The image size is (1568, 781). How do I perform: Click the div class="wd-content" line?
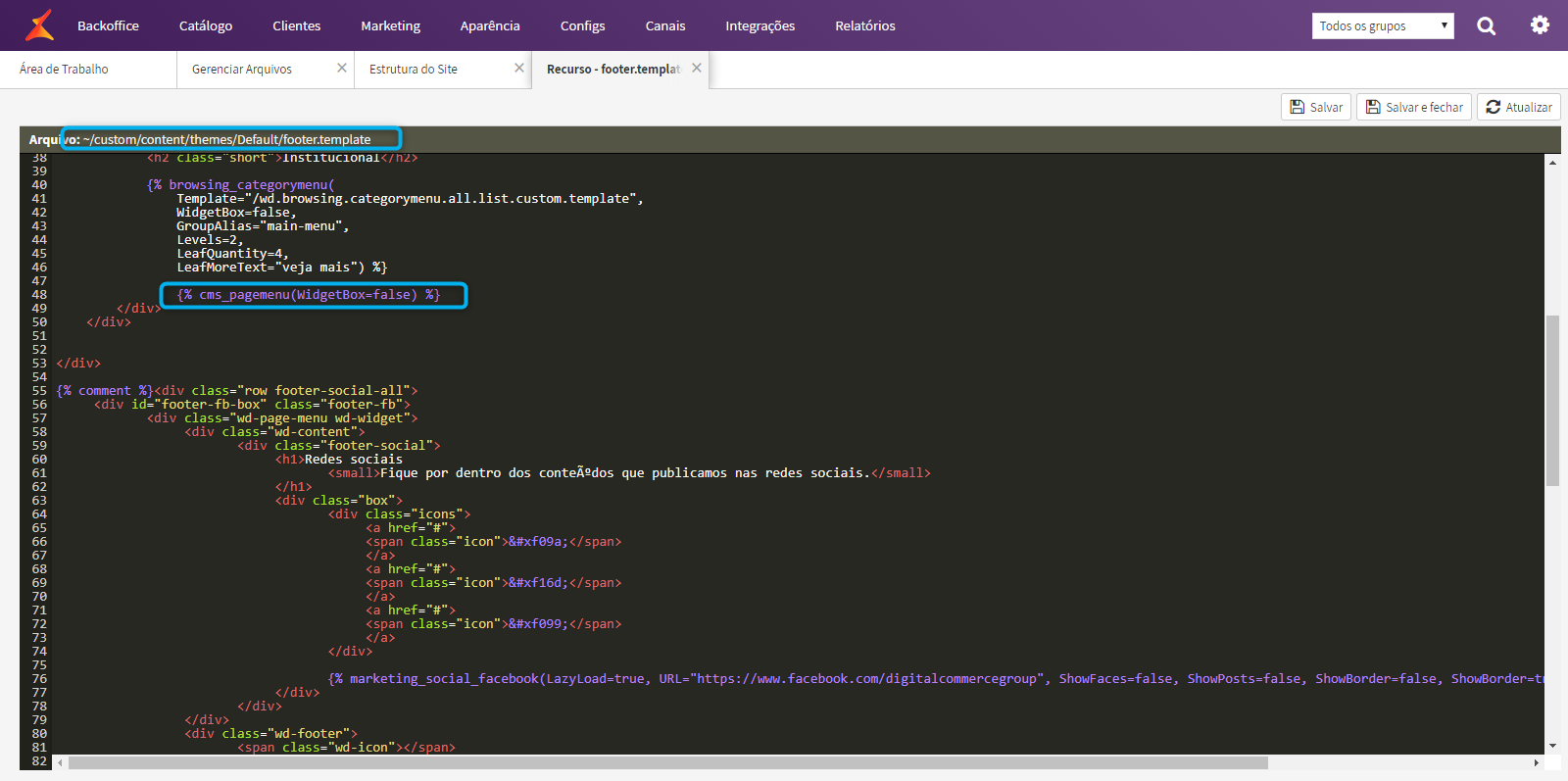click(x=274, y=431)
